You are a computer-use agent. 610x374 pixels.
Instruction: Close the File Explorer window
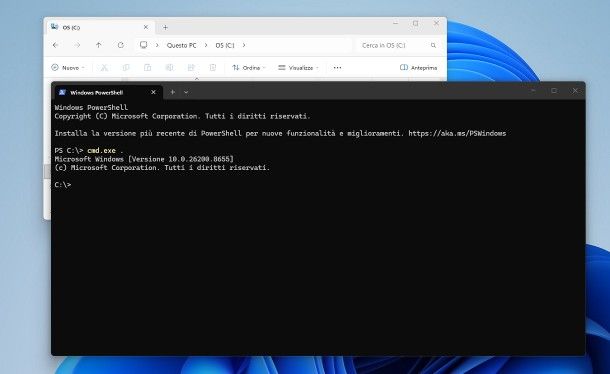coord(436,23)
